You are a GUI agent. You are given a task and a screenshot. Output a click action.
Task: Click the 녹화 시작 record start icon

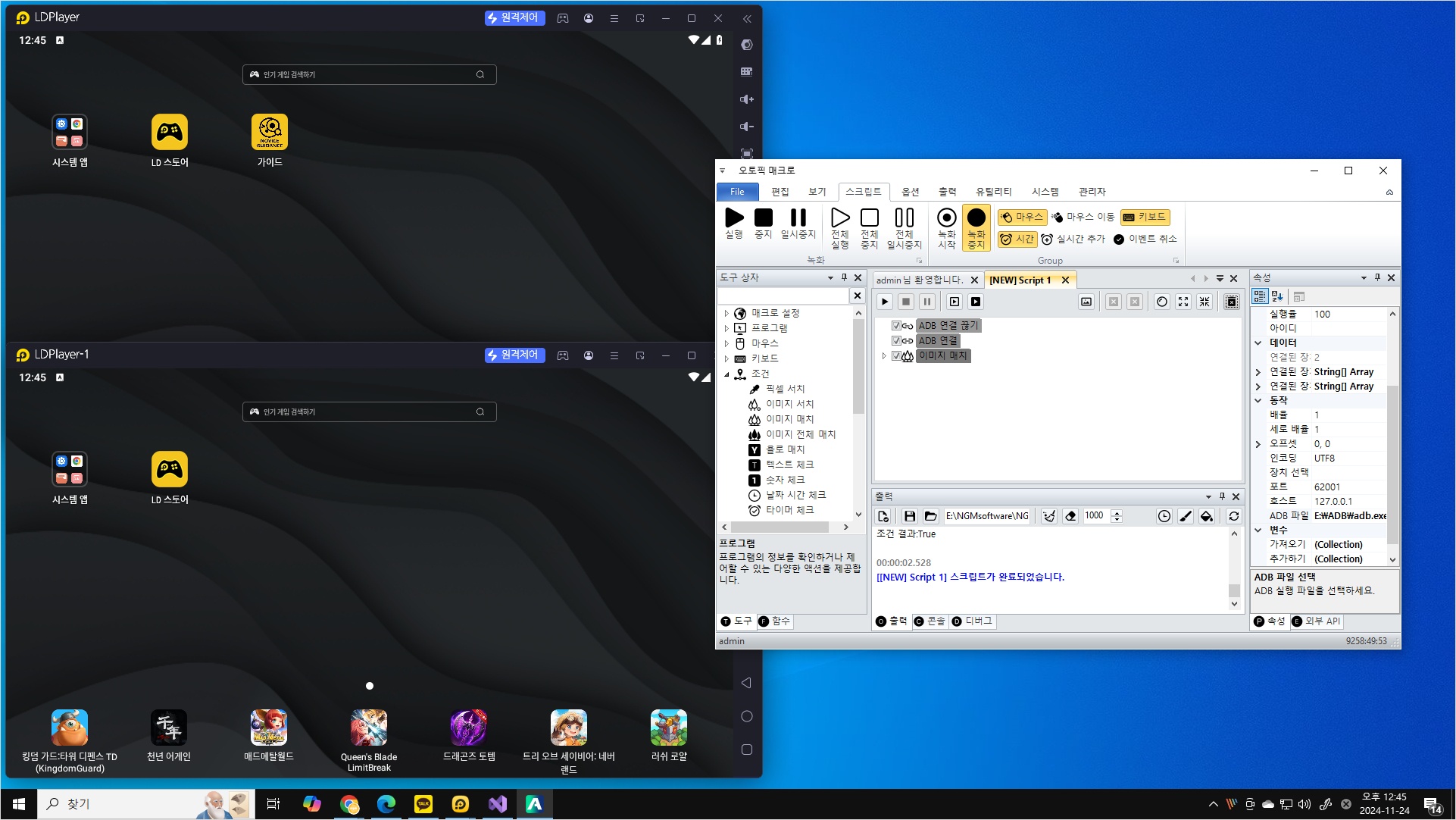(x=946, y=218)
